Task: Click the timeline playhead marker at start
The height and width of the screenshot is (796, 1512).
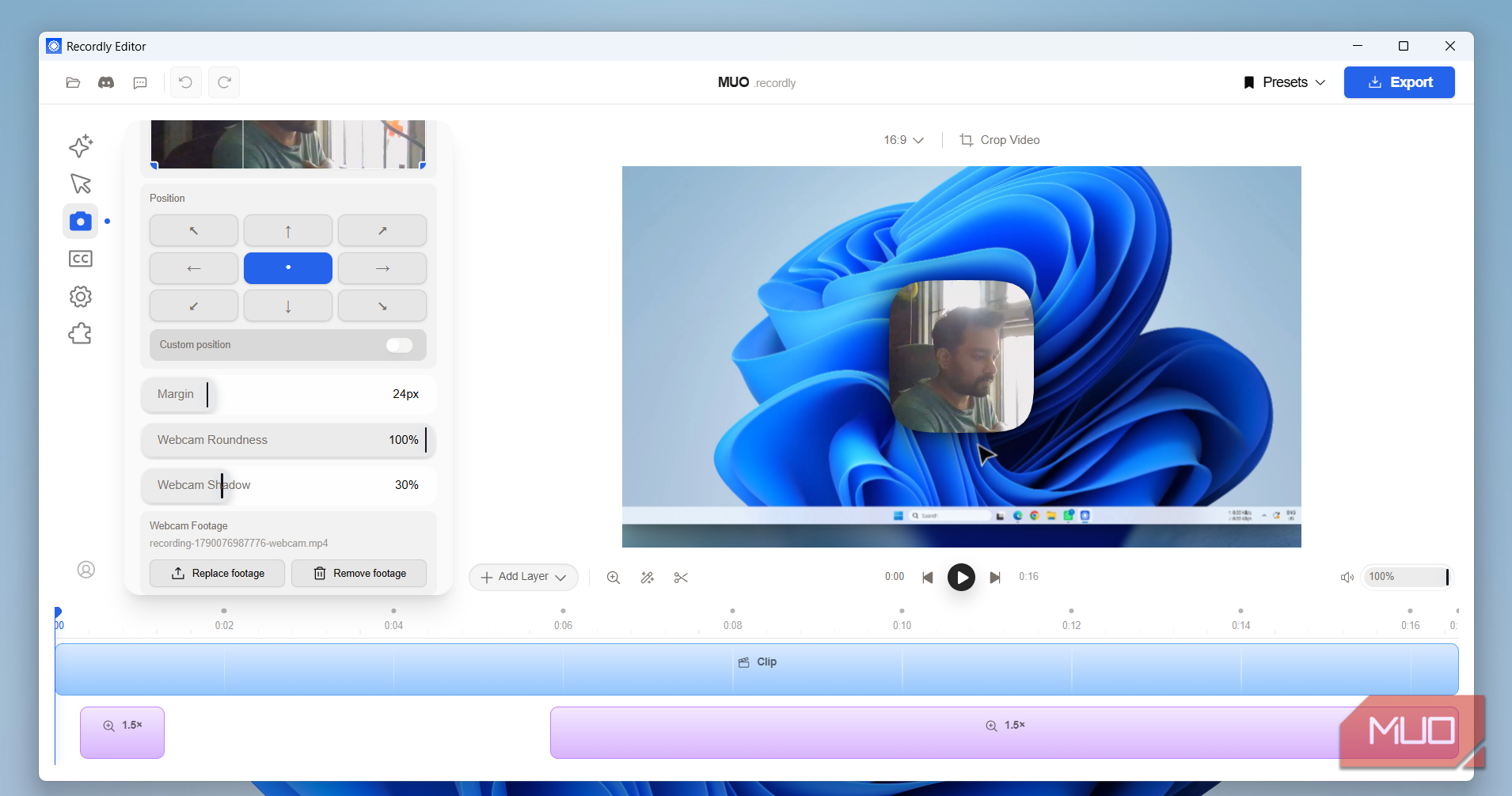Action: (58, 612)
